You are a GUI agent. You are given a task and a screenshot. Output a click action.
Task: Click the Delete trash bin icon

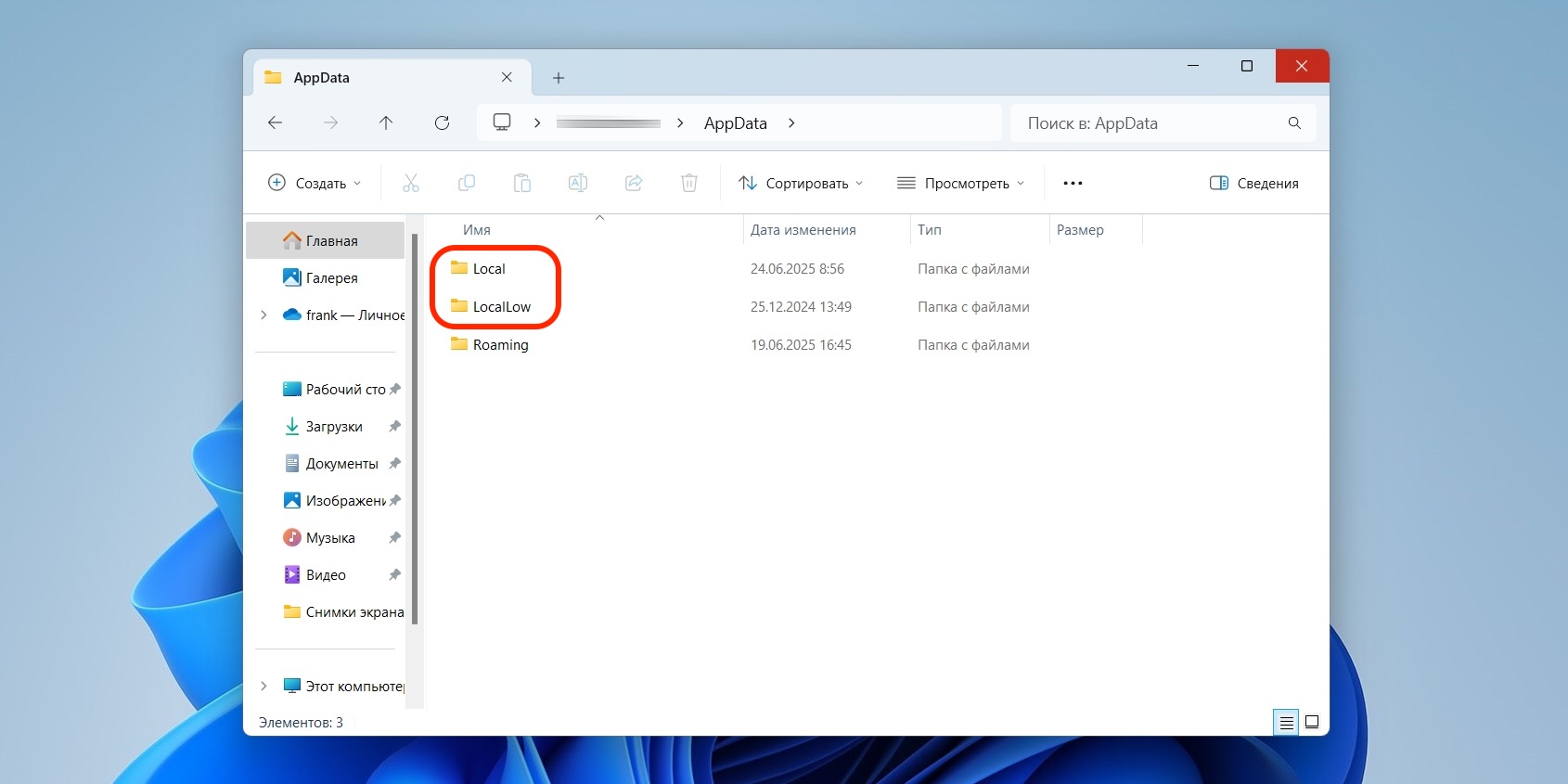pos(689,183)
